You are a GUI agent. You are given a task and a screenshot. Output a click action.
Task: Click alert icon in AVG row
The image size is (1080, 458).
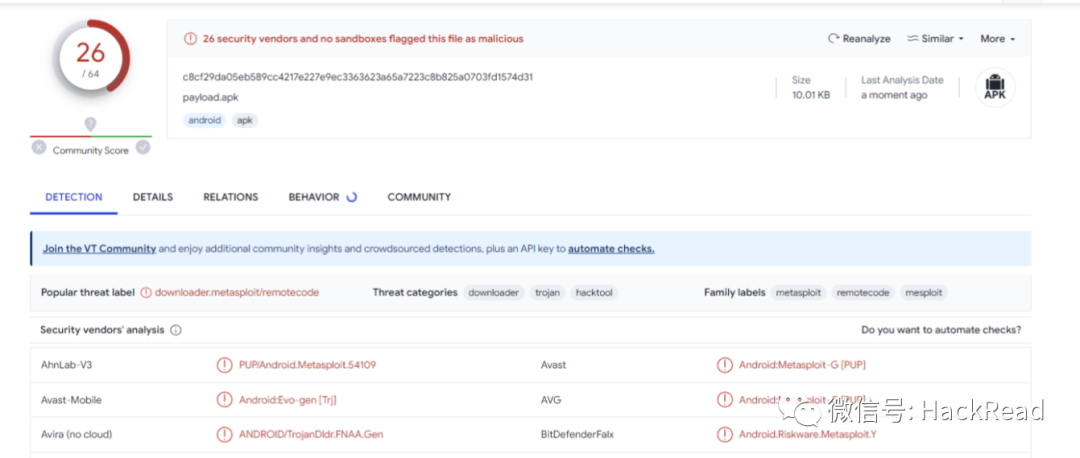click(x=725, y=399)
